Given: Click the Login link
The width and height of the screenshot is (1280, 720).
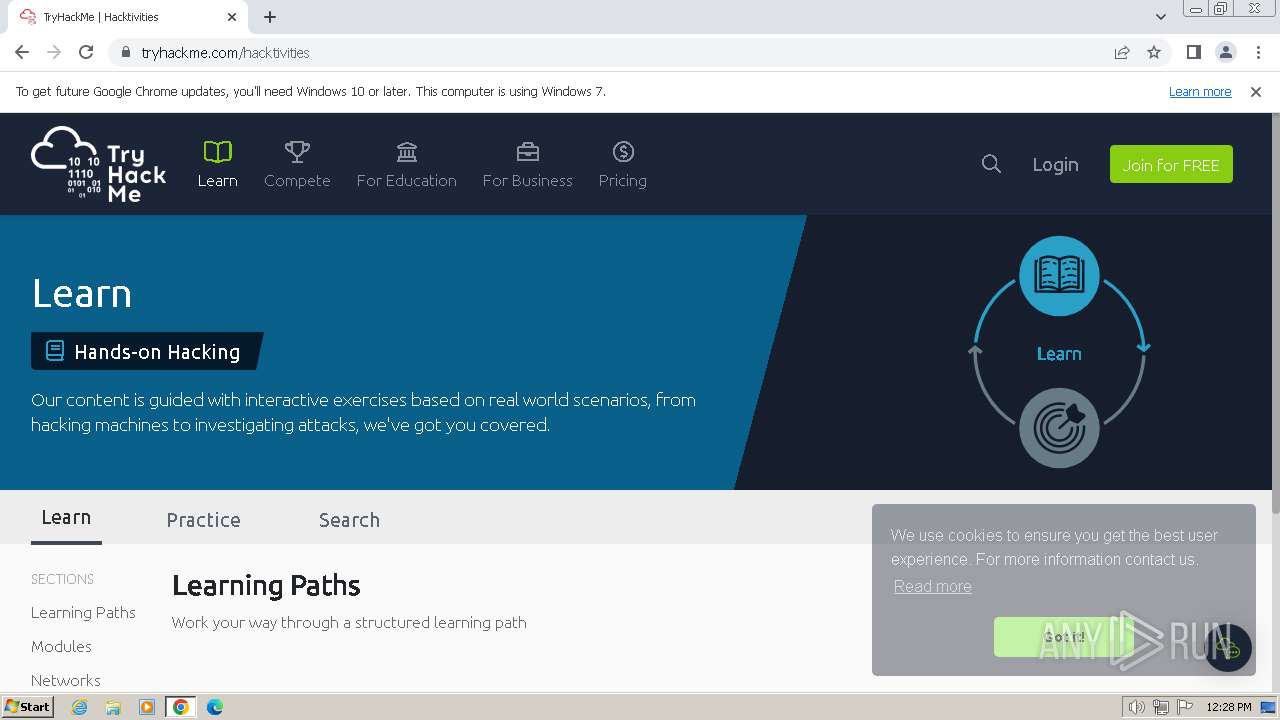Looking at the screenshot, I should [x=1055, y=164].
